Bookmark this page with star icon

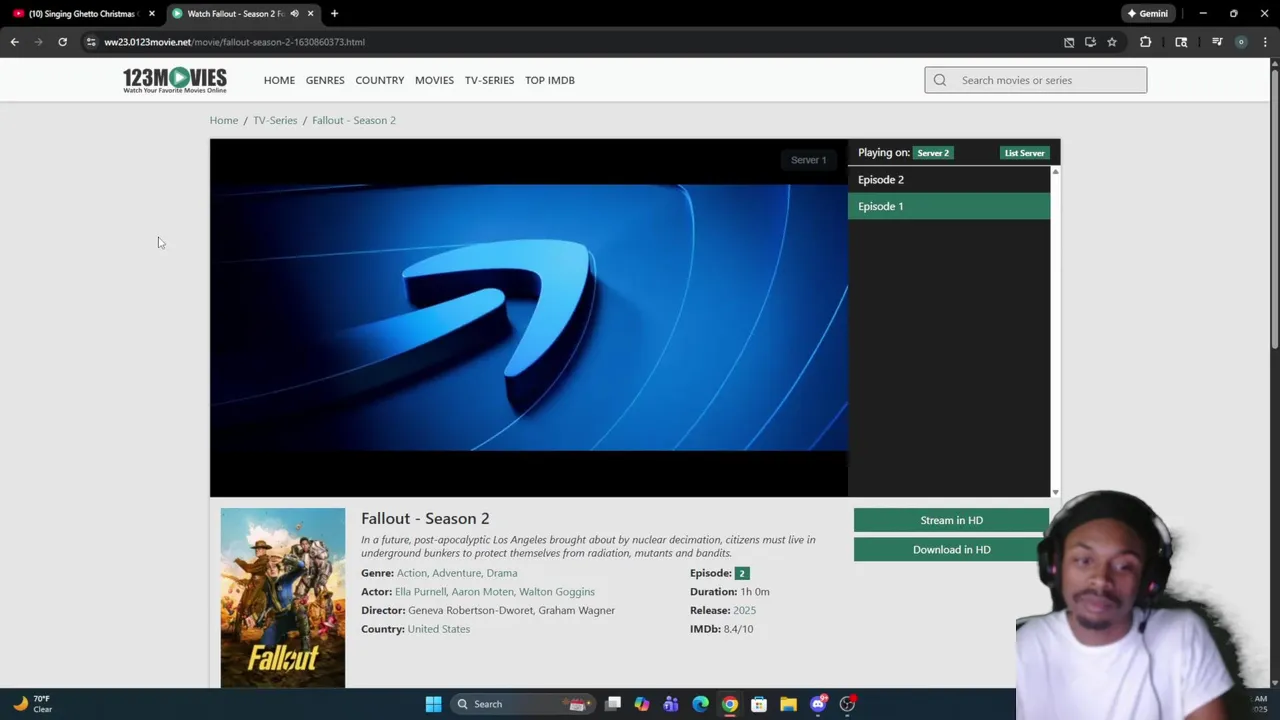1111,42
